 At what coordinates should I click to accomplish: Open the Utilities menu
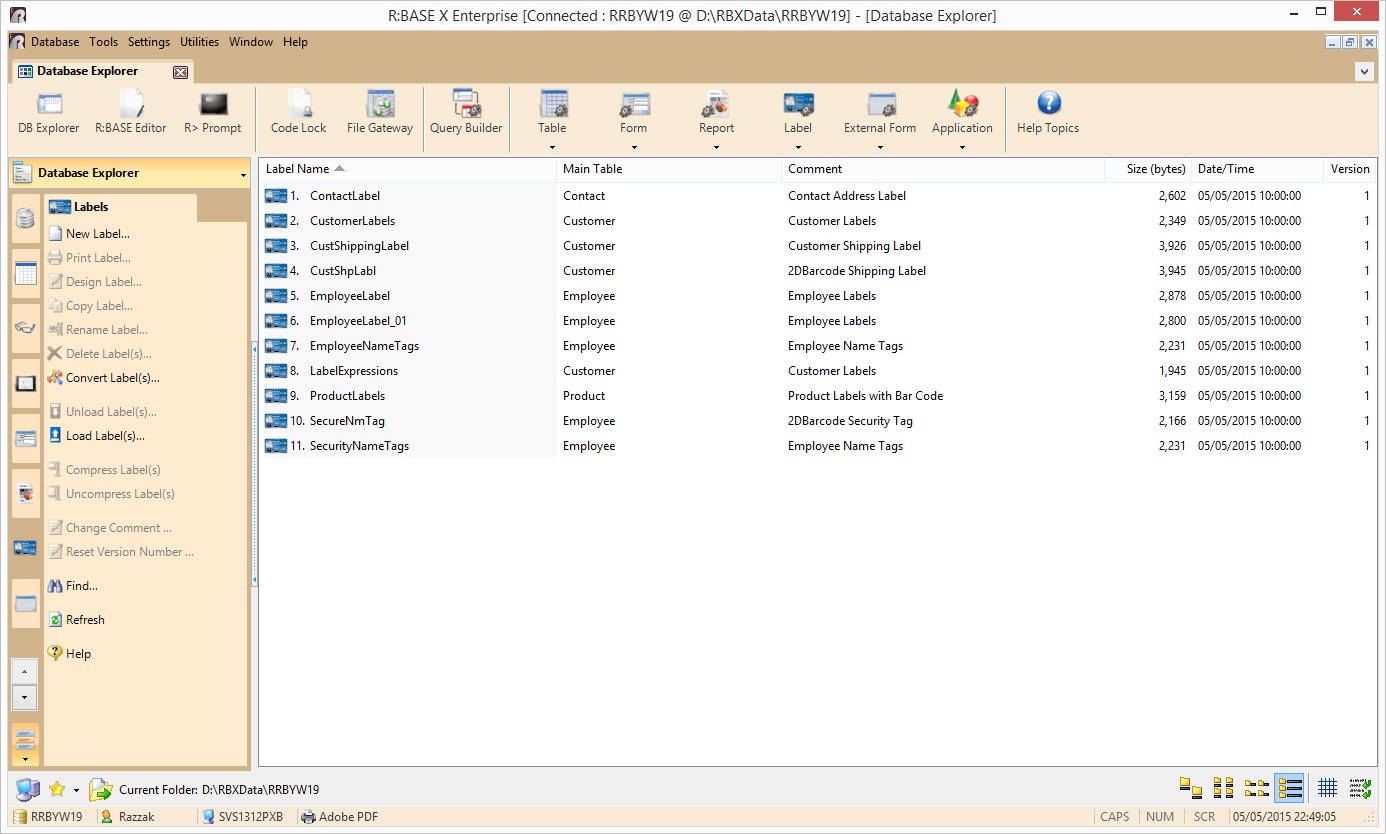199,42
